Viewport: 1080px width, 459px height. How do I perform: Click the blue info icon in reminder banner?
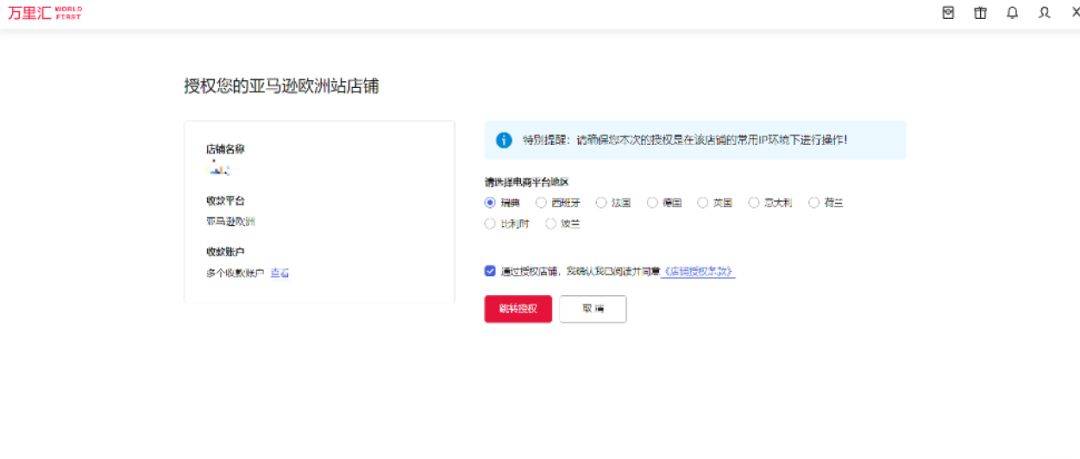[504, 140]
